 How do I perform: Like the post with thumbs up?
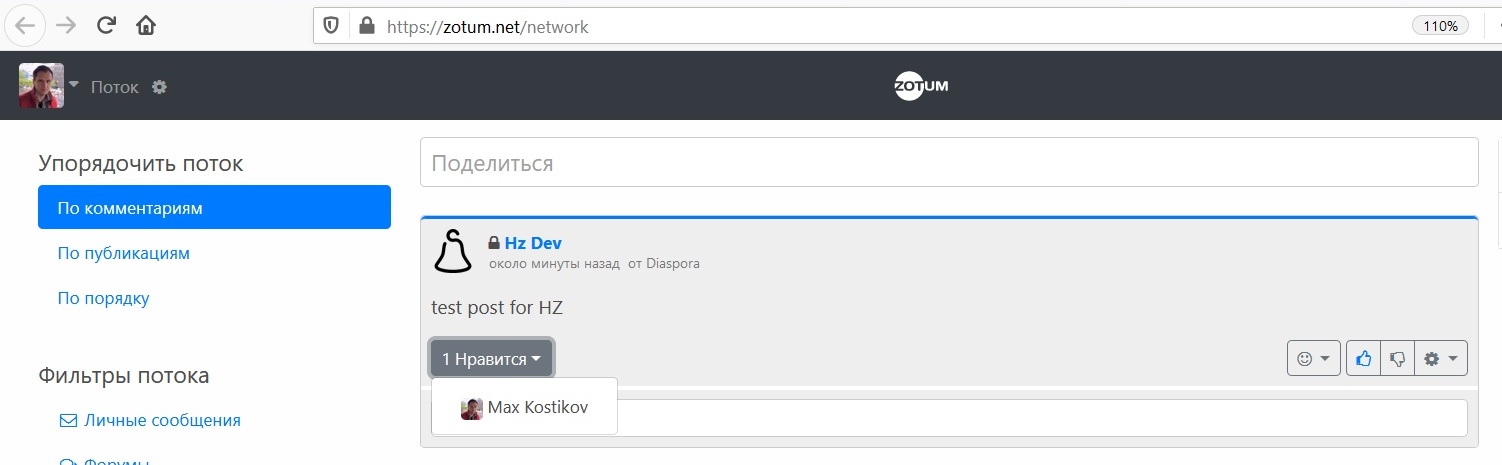[1363, 358]
